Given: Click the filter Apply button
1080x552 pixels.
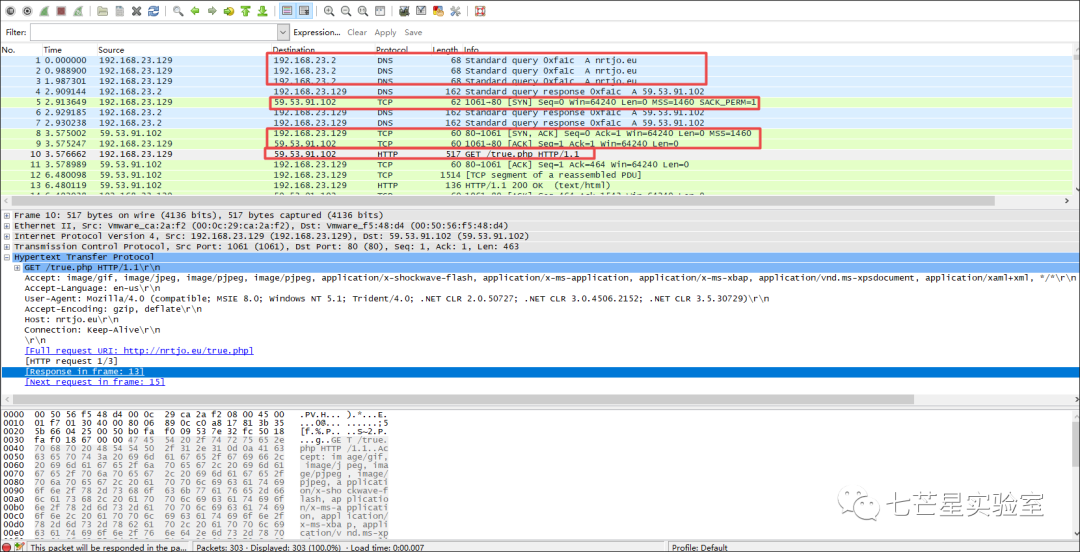Looking at the screenshot, I should coord(385,32).
